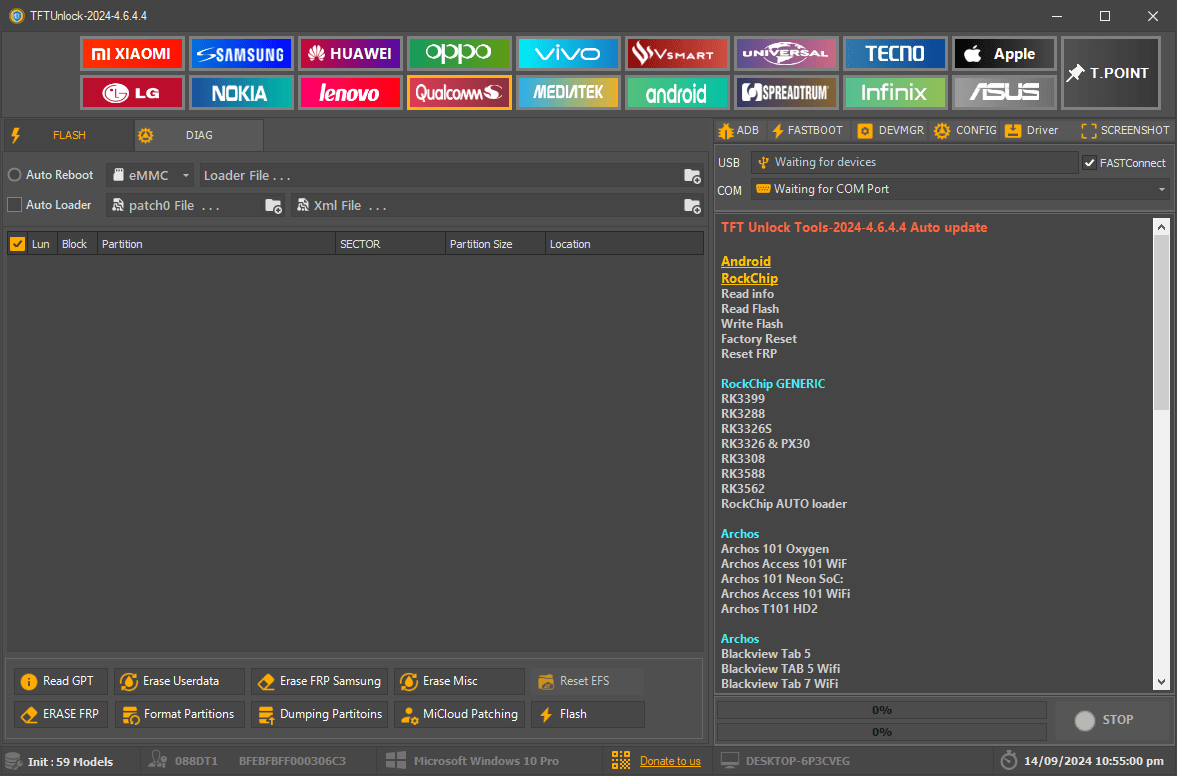Expand the COM port dropdown
Viewport: 1177px width, 776px height.
[x=1162, y=189]
